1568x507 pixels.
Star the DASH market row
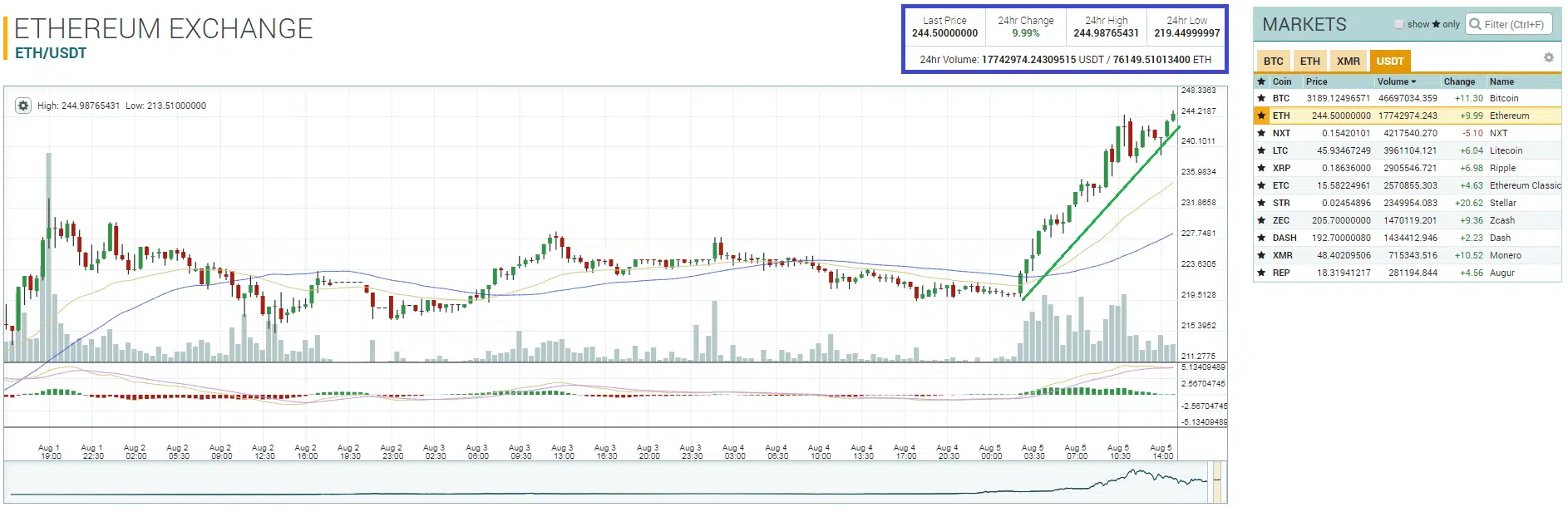[1261, 238]
